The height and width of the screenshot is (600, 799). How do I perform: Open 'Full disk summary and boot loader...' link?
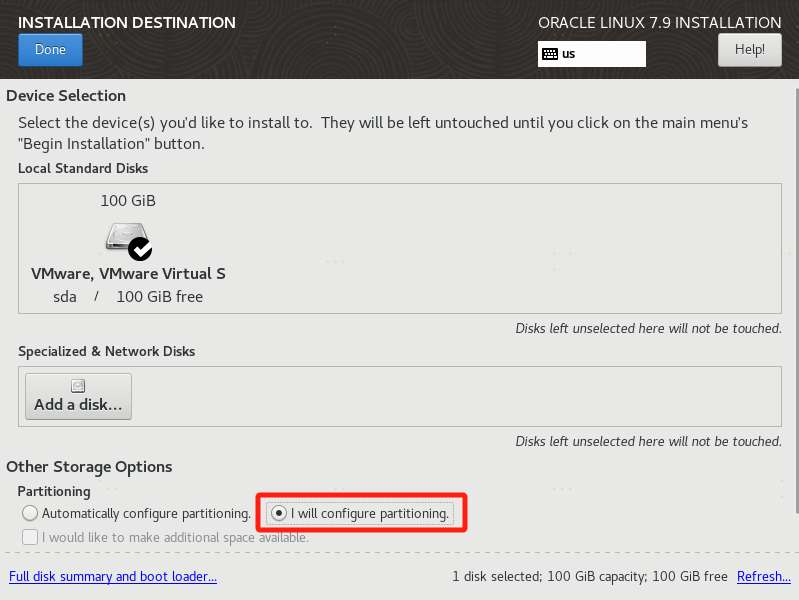[113, 577]
